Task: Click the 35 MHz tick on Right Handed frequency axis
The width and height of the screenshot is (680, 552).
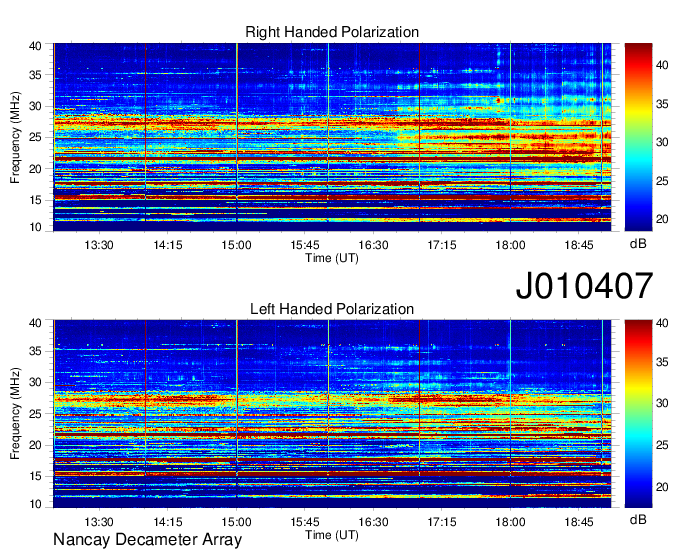Action: 35,75
